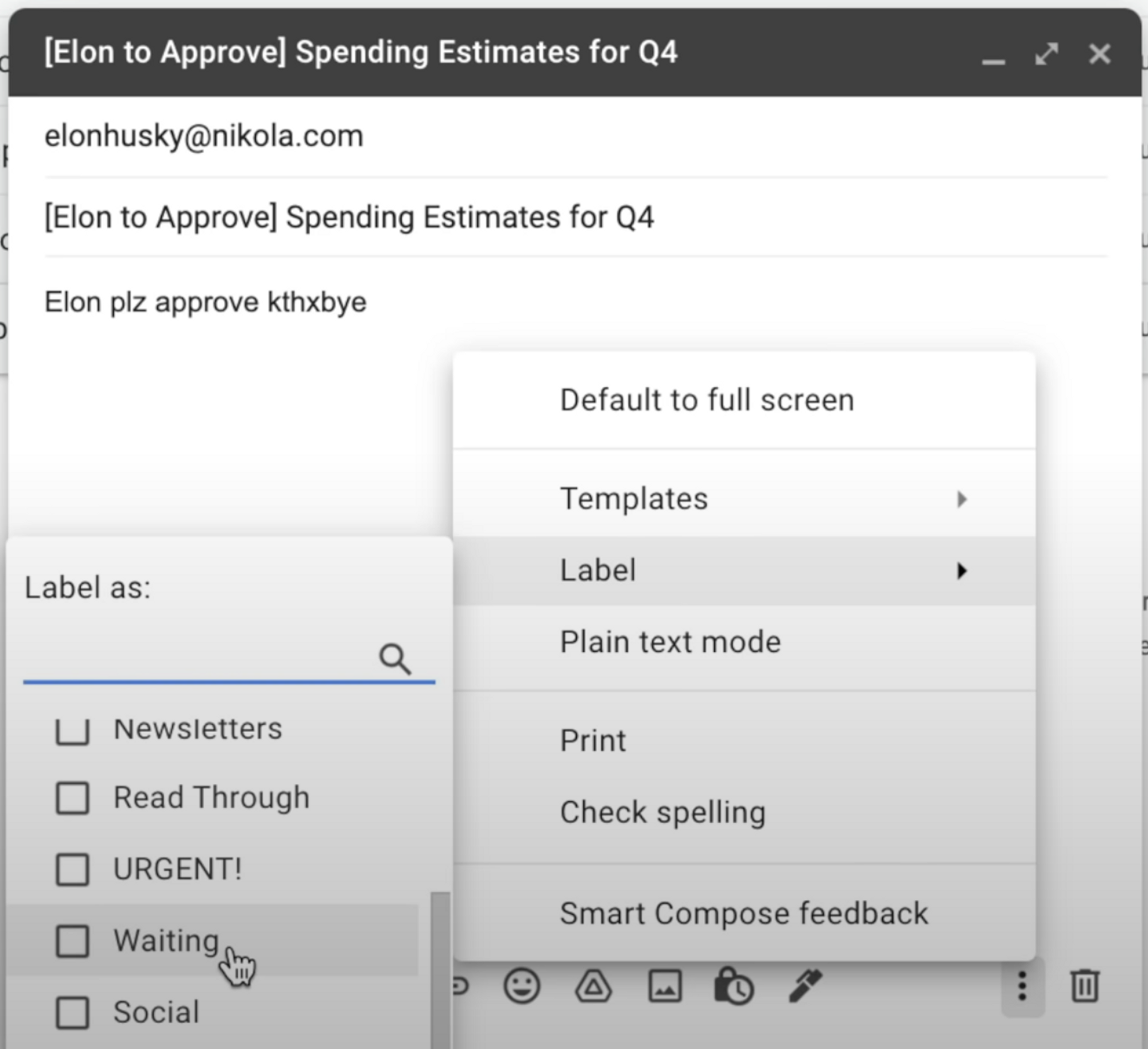The image size is (1148, 1049).
Task: Open the Label menu item
Action: [x=744, y=570]
